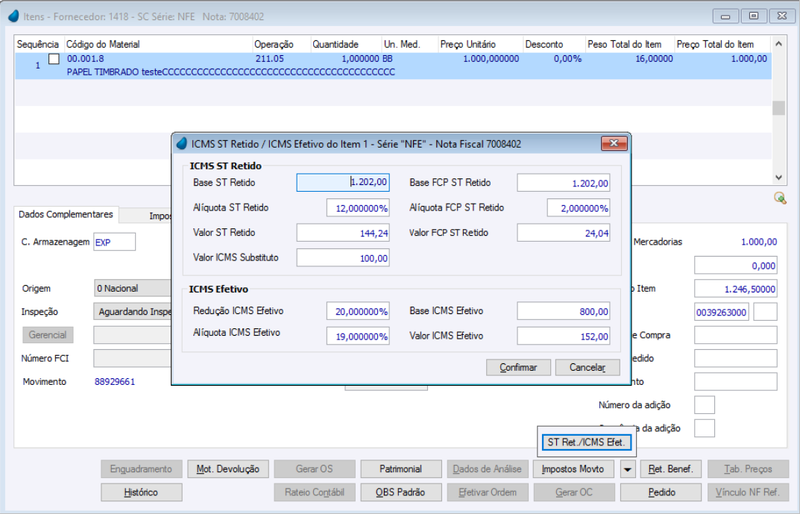Confirm the ICMS ST values

[x=518, y=368]
